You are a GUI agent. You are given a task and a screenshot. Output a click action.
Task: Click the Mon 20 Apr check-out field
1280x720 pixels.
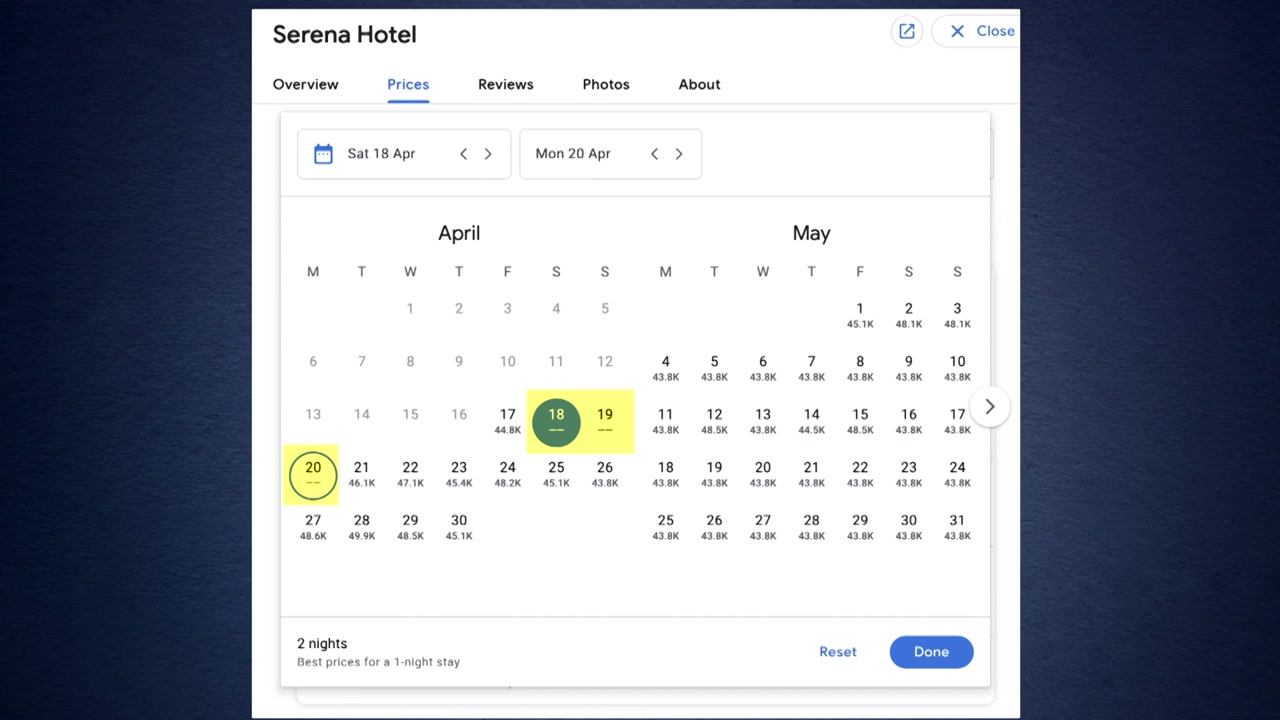click(573, 154)
